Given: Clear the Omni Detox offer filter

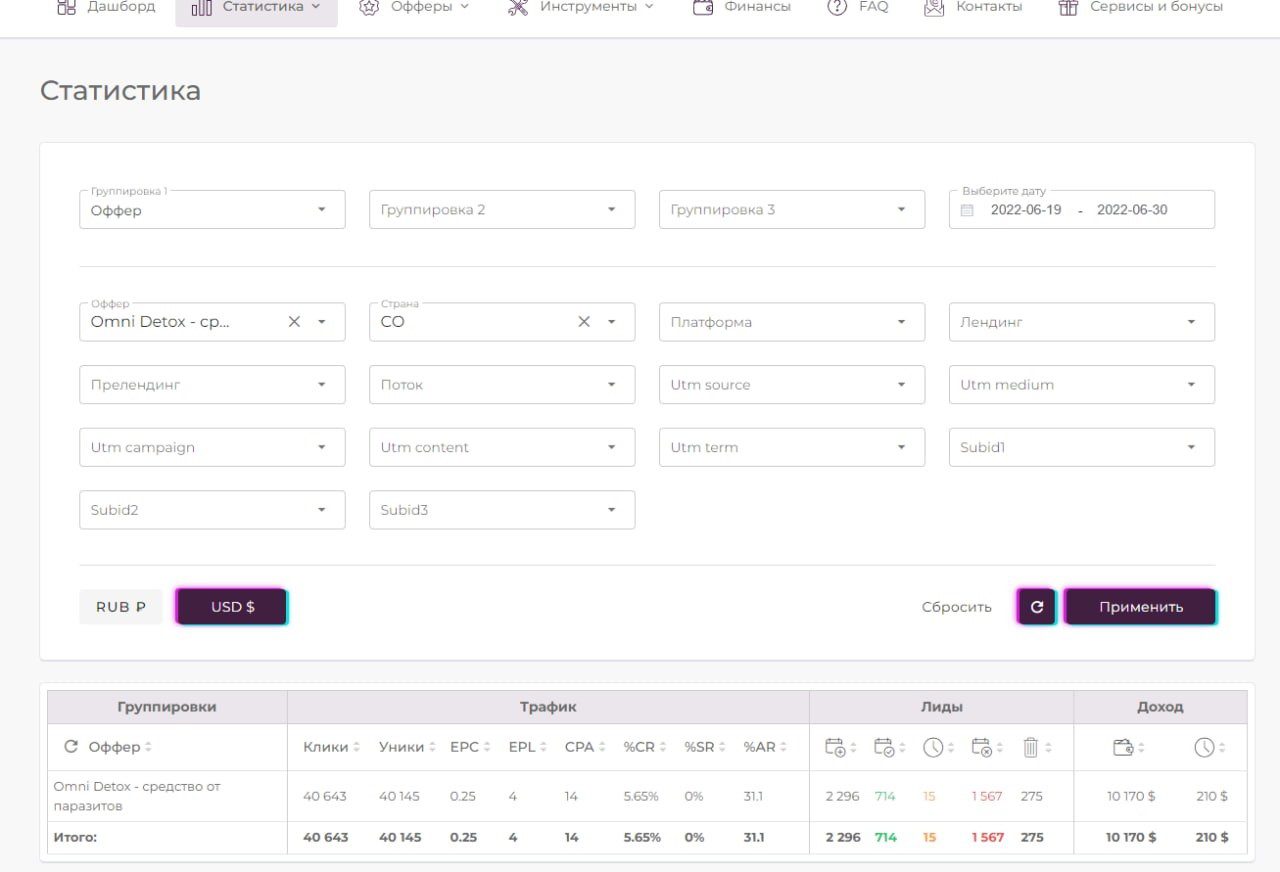Looking at the screenshot, I should coord(294,322).
